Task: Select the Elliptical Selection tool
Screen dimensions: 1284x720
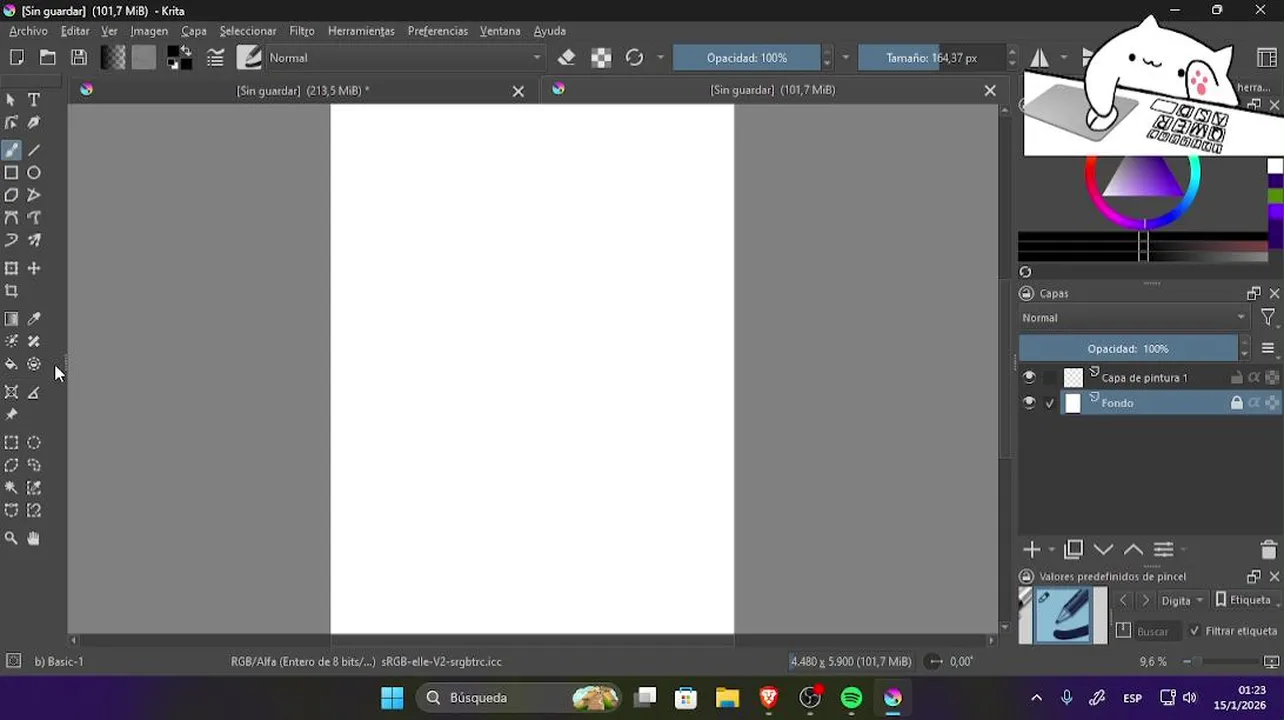Action: [34, 443]
